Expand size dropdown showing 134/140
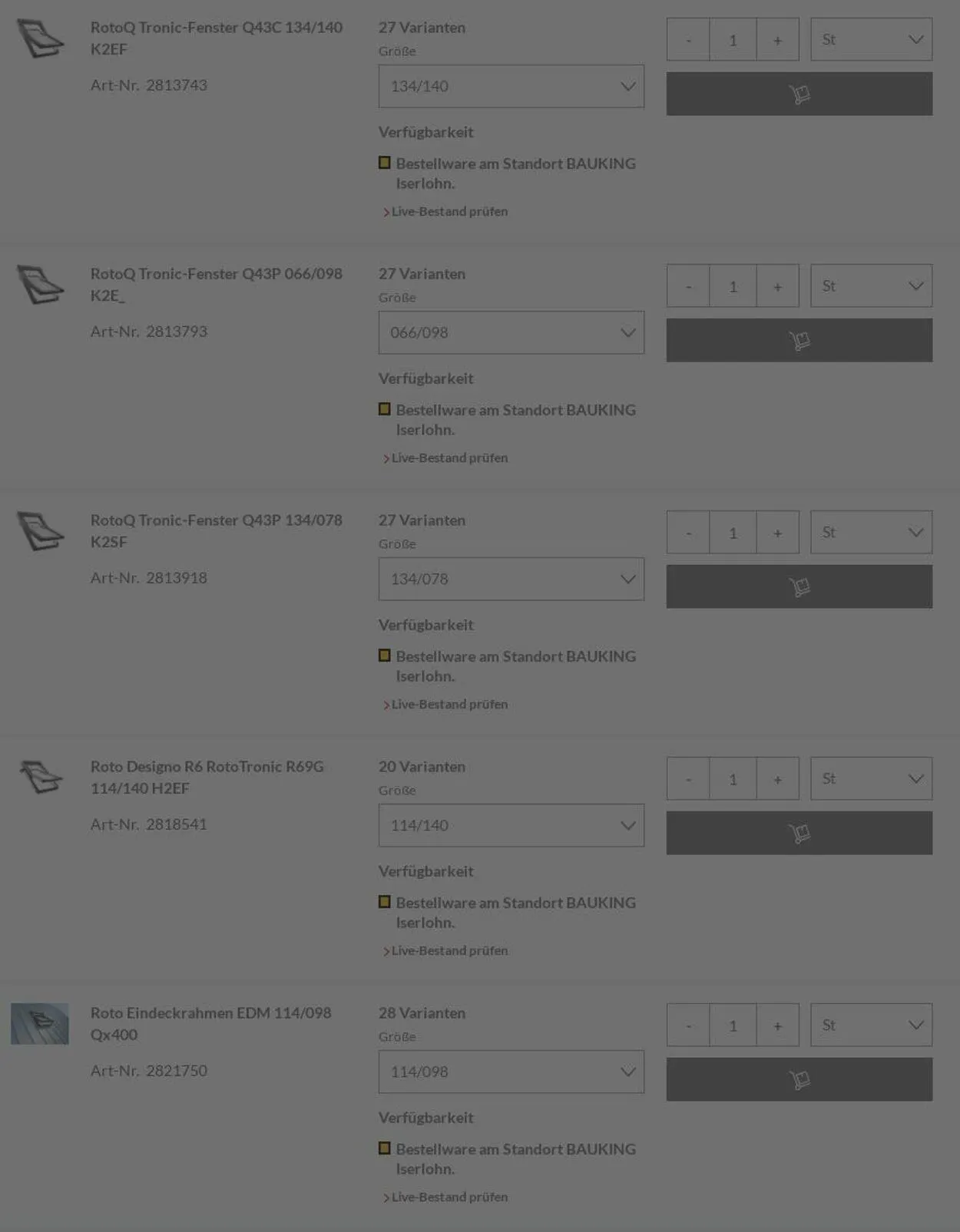 pos(511,86)
